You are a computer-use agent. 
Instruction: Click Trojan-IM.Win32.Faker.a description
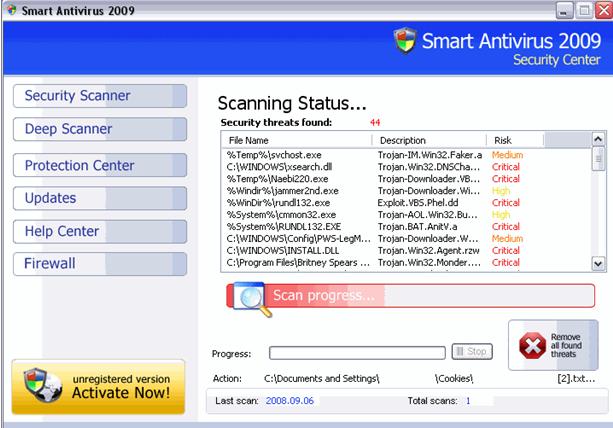pyautogui.click(x=430, y=155)
